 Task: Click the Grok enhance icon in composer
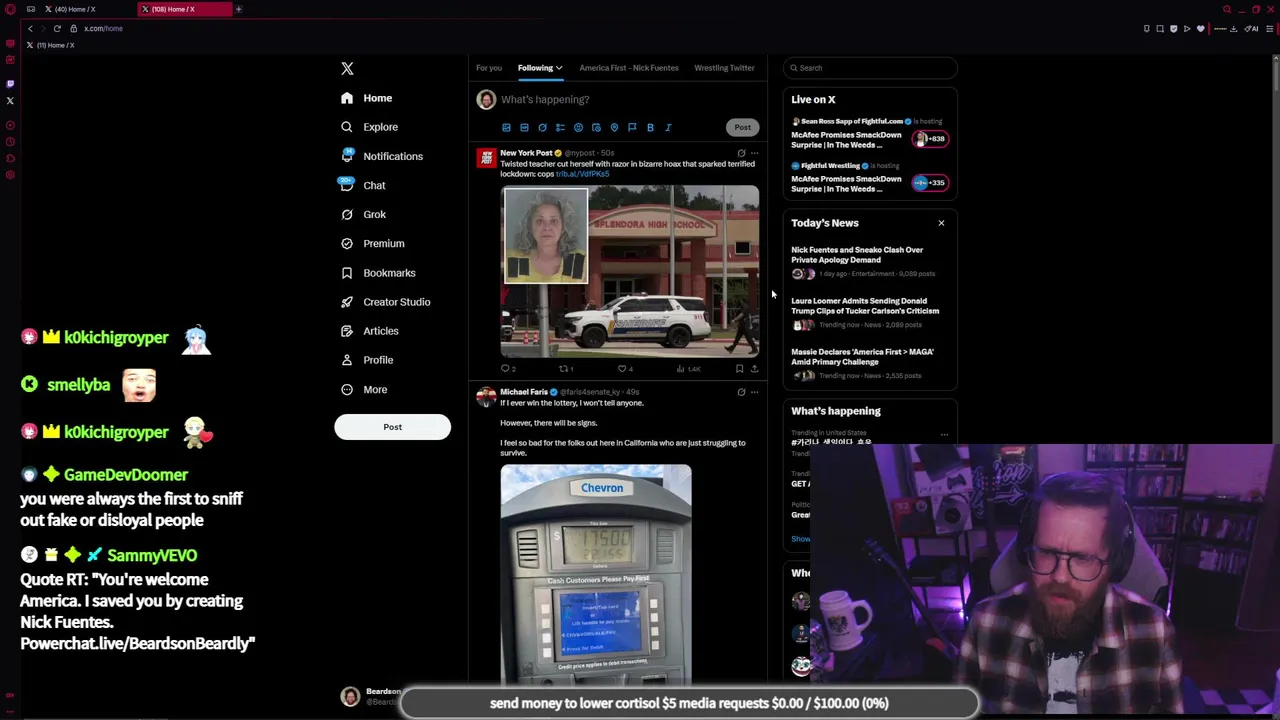[542, 128]
